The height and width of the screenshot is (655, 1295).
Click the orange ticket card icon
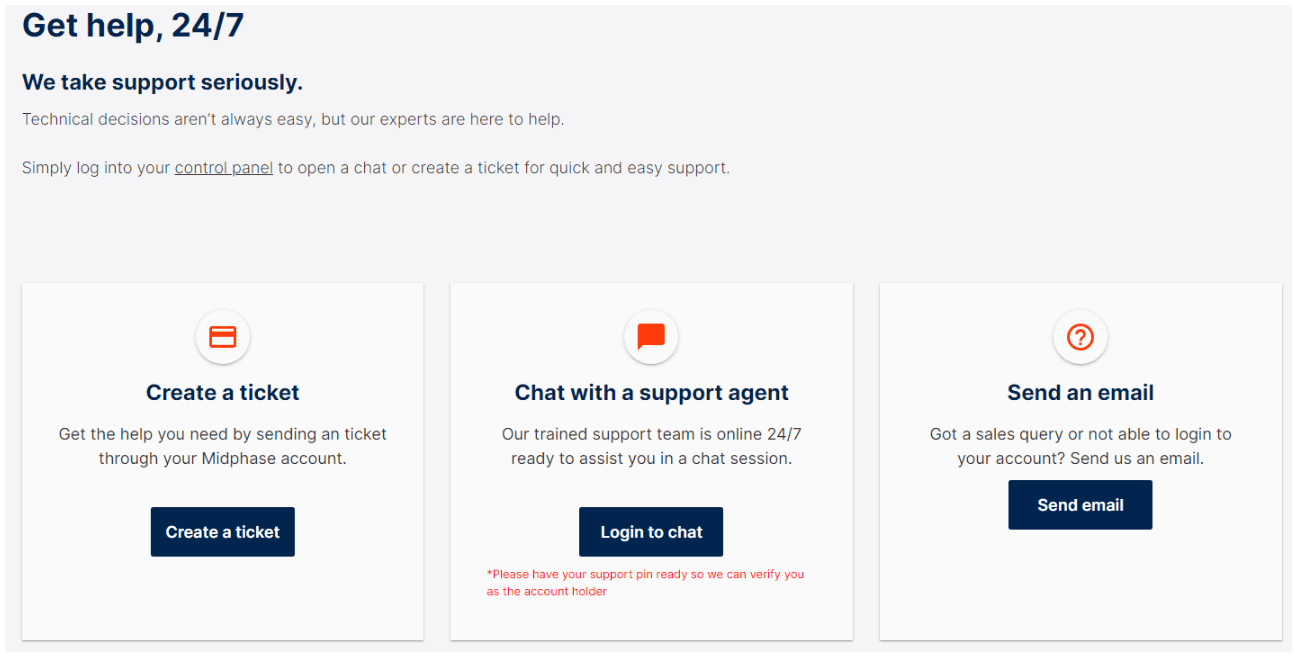[x=222, y=337]
